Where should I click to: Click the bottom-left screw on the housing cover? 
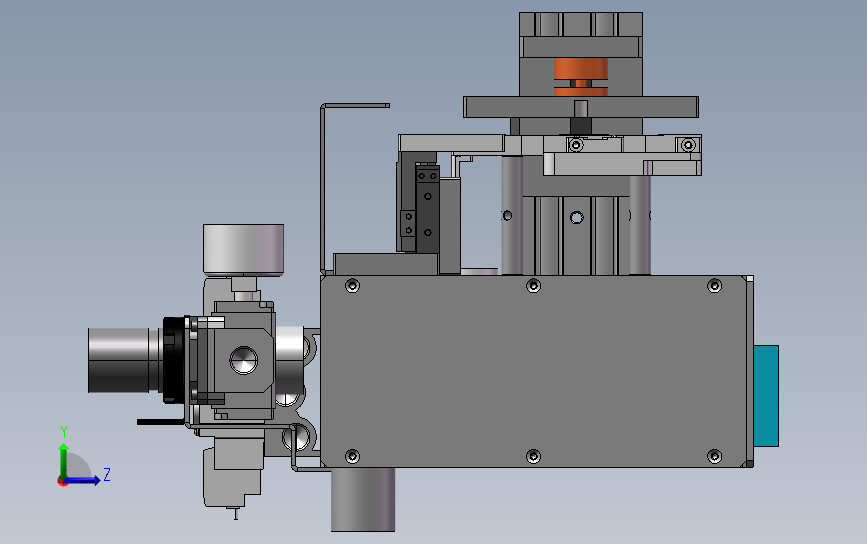(x=352, y=457)
